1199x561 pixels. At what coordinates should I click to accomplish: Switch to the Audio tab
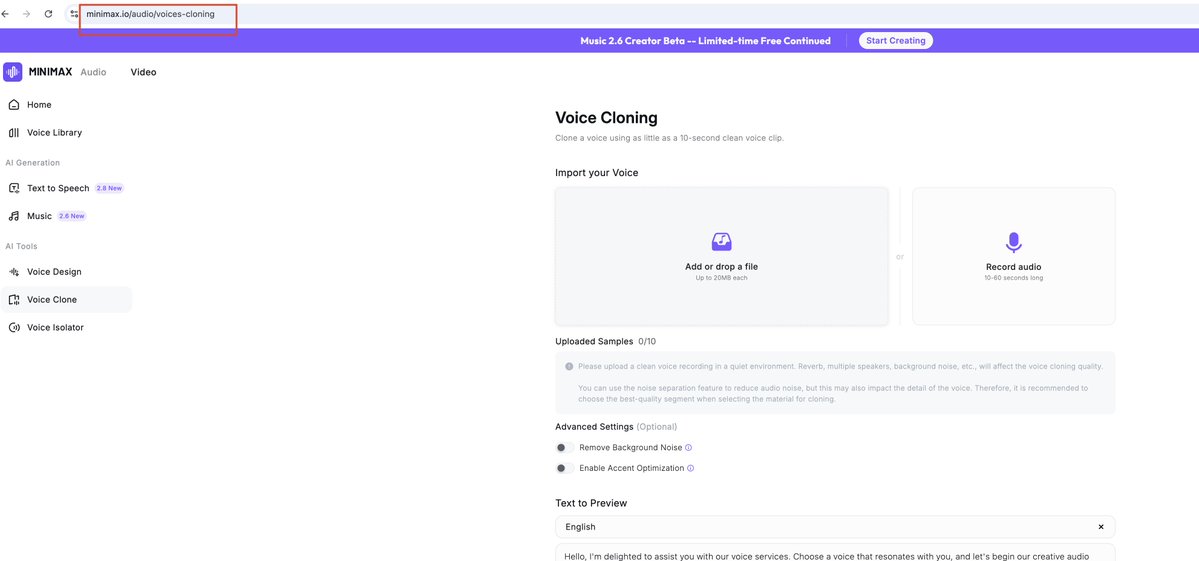coord(93,73)
